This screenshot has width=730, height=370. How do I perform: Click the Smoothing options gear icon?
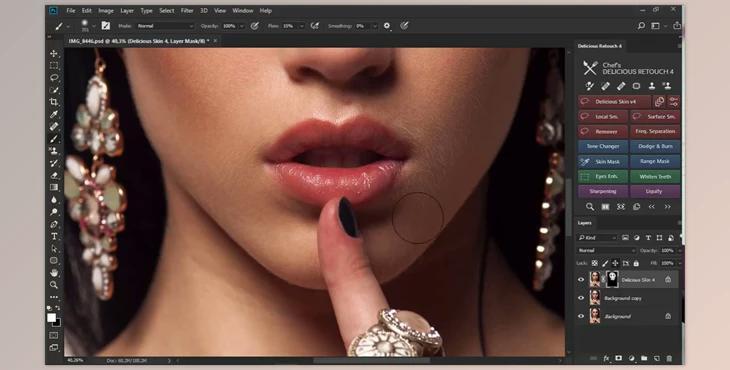coord(386,26)
